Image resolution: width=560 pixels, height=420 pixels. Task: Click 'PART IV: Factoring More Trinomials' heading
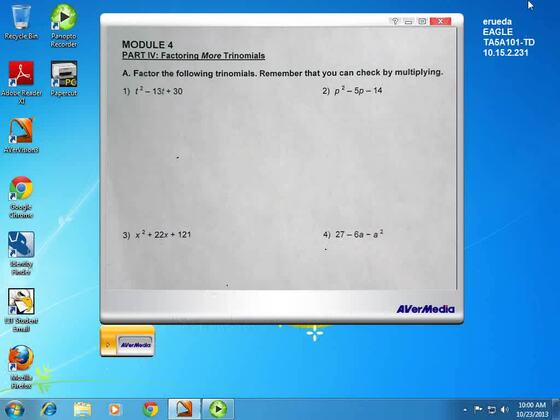tap(194, 55)
